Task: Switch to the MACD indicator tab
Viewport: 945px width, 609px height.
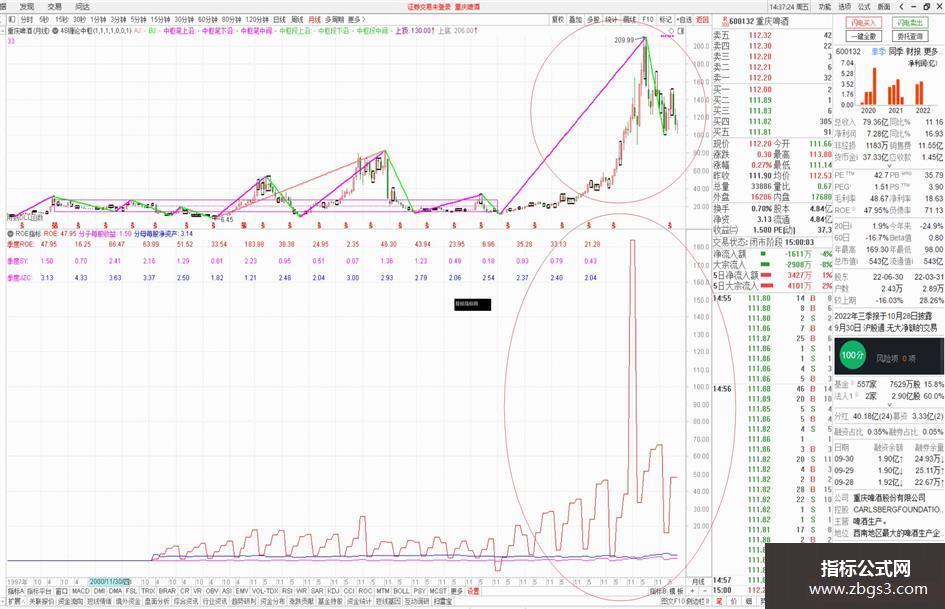Action: tap(80, 592)
